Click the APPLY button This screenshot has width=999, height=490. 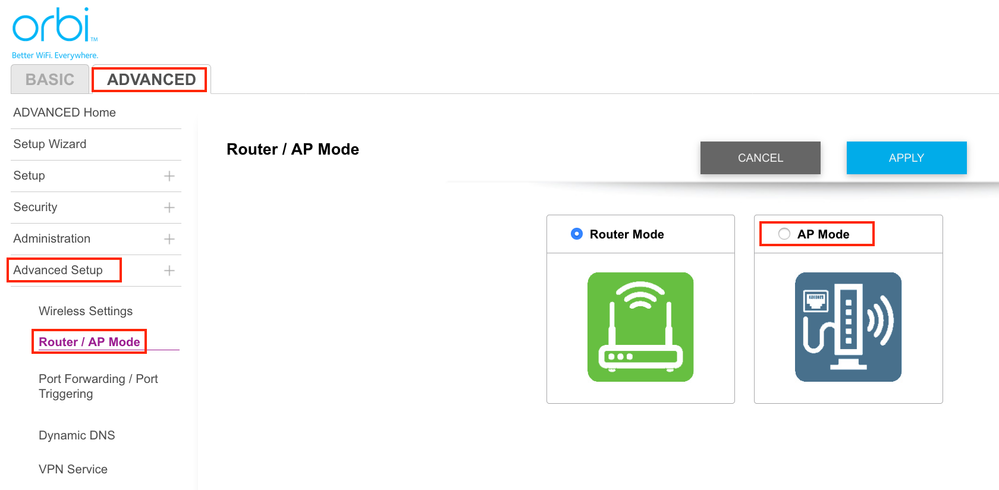(907, 158)
